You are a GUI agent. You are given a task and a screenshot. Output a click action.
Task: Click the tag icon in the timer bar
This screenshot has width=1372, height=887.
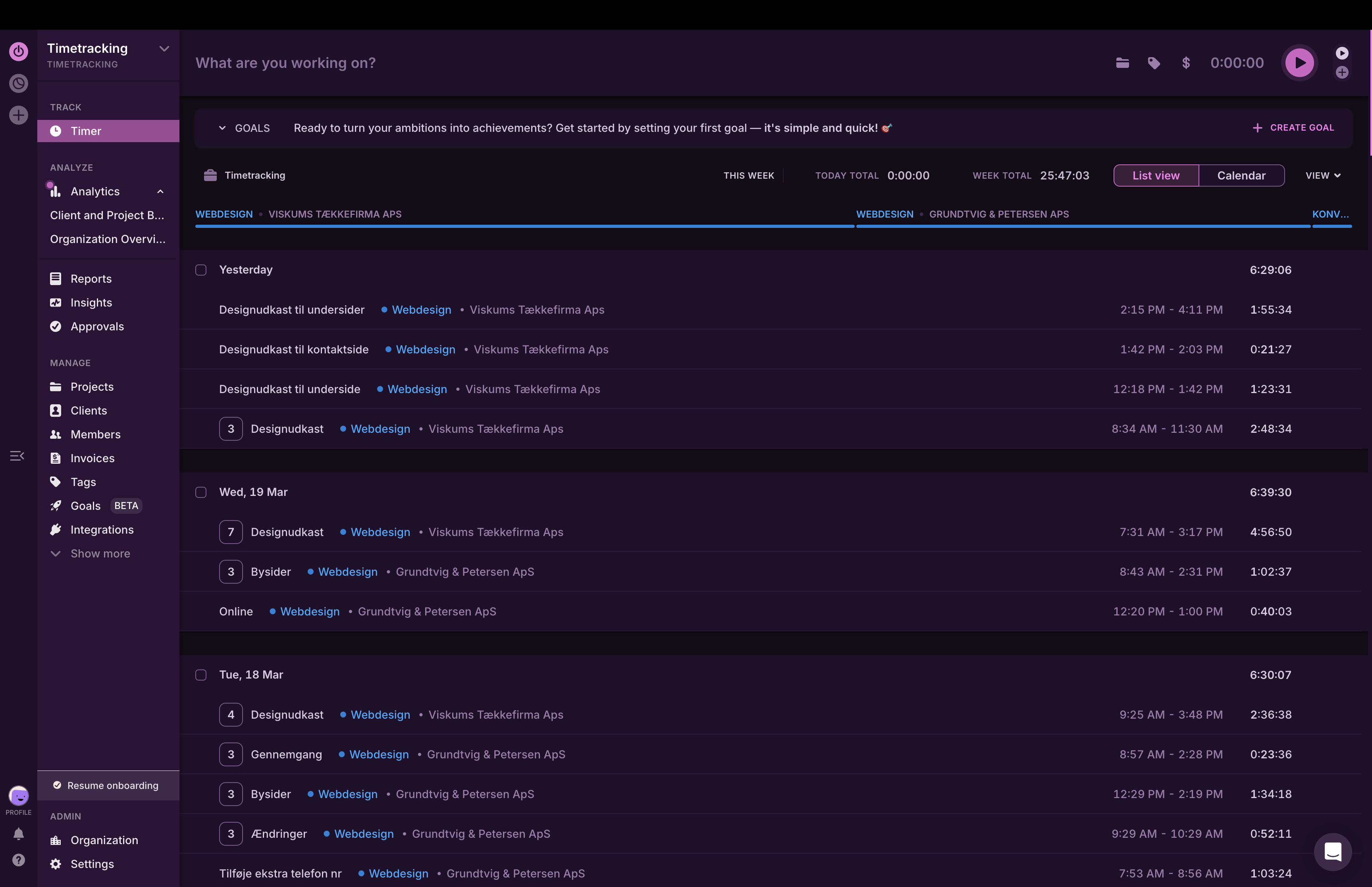[1154, 63]
